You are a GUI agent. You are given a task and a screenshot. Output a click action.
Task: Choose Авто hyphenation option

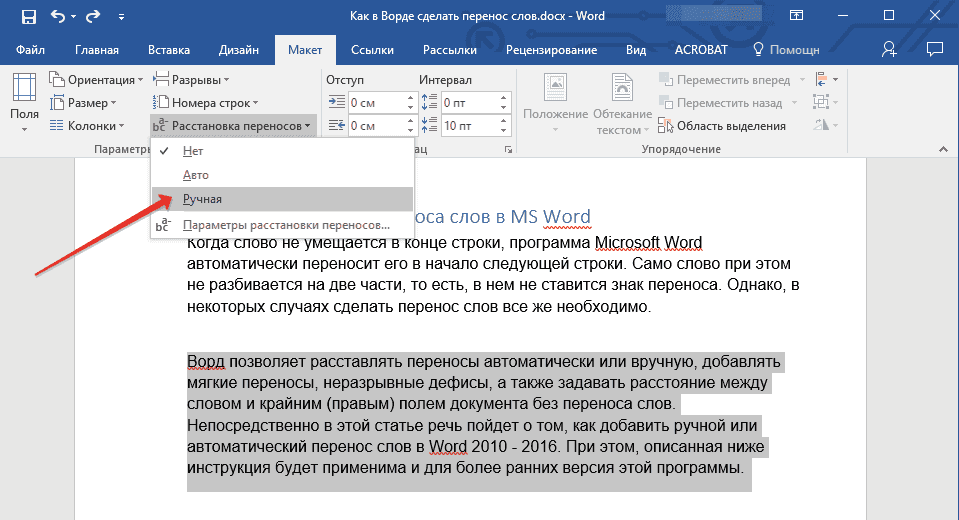283,175
